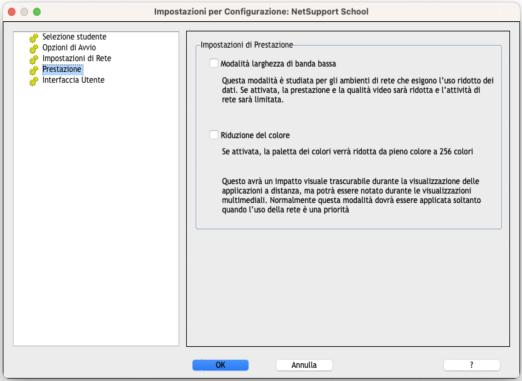Open help with the ? button
This screenshot has width=522, height=381.
472,365
